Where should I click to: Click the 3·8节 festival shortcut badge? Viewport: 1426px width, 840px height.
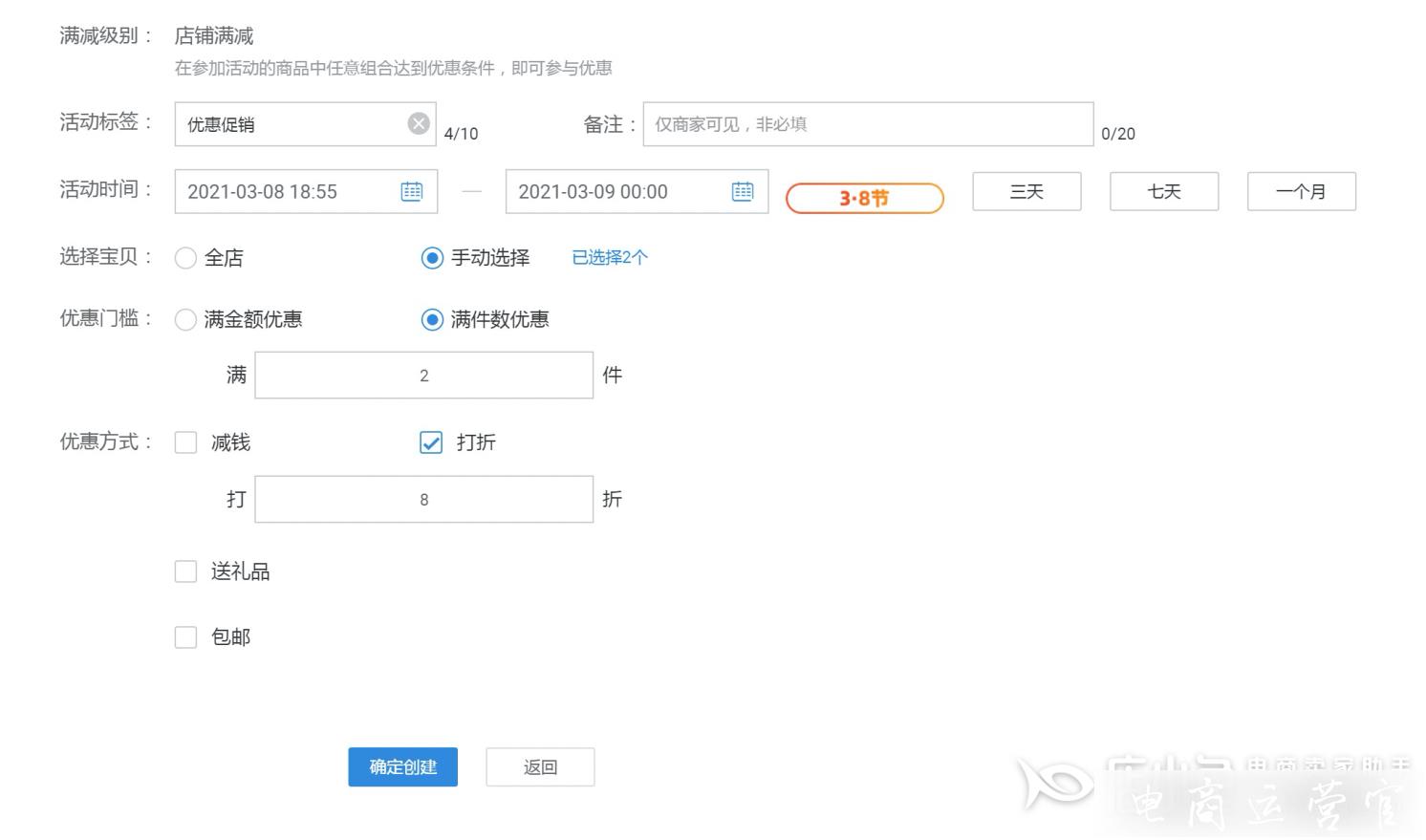pos(865,198)
